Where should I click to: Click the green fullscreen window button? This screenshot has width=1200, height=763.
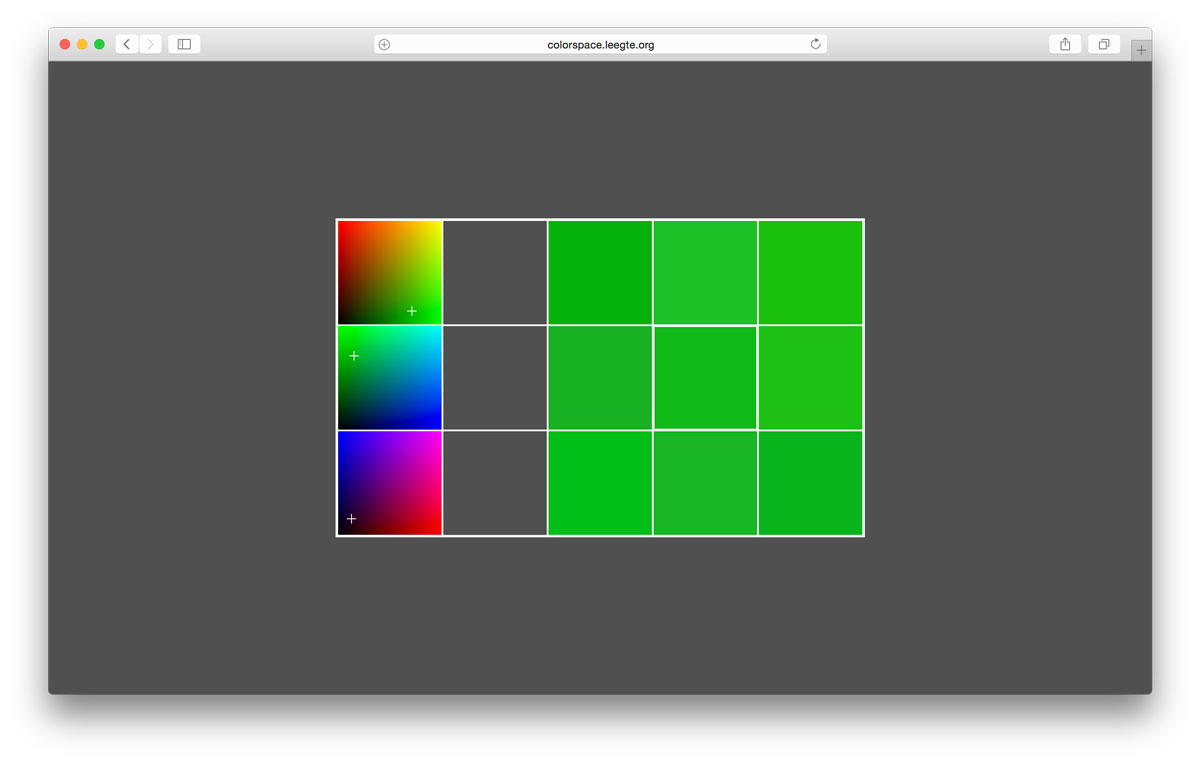[x=99, y=44]
